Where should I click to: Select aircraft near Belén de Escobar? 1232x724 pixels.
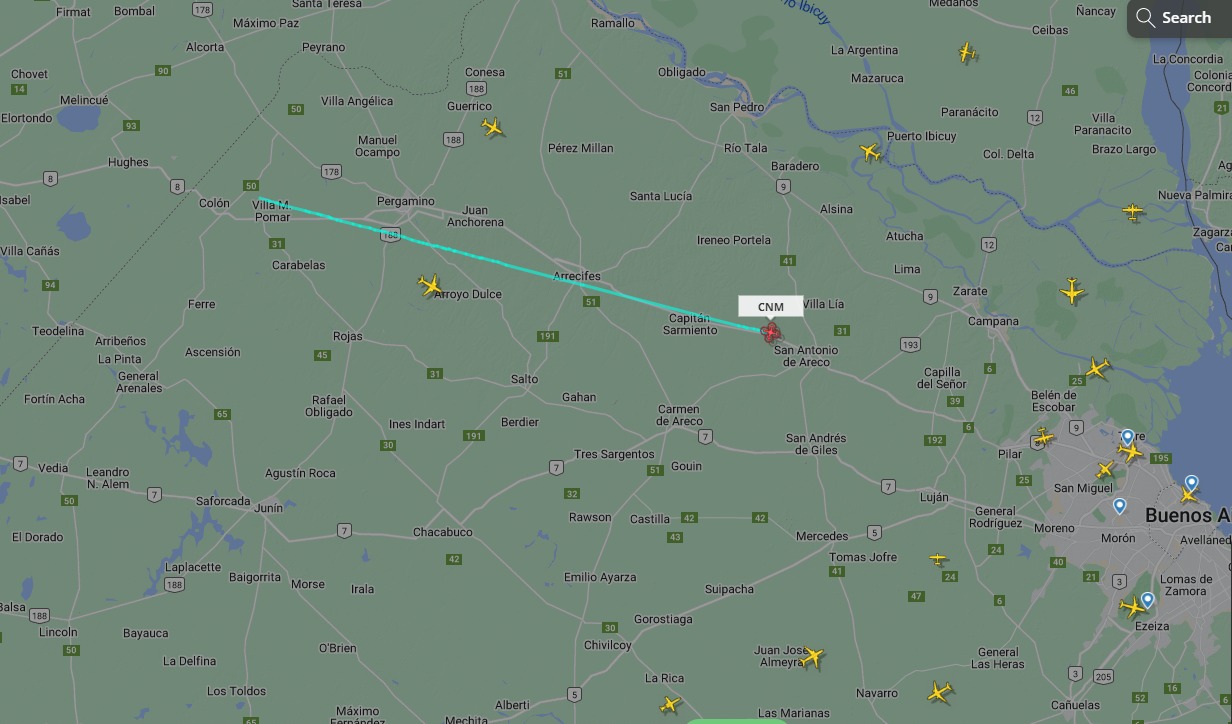1098,368
